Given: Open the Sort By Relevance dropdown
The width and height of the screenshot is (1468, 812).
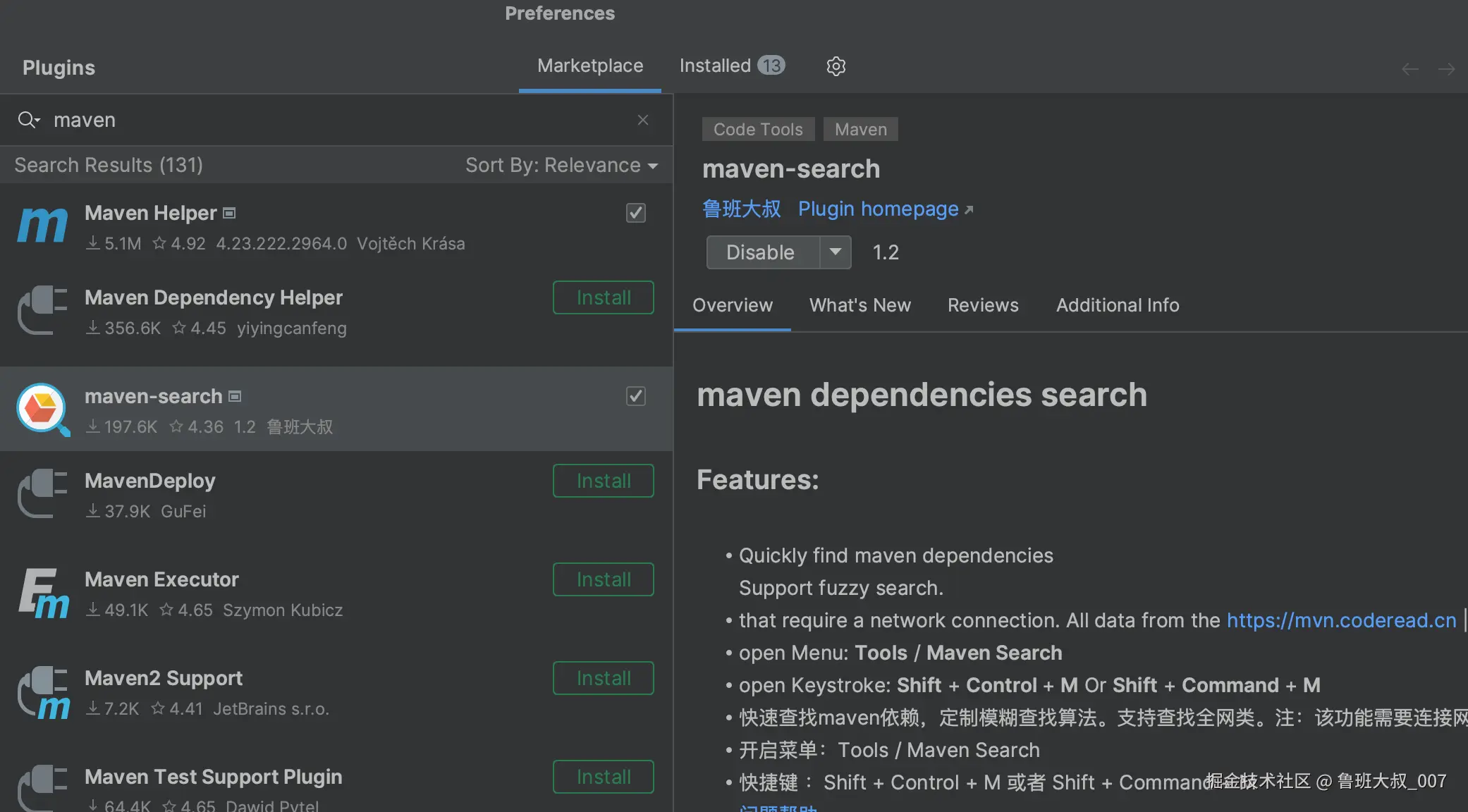Looking at the screenshot, I should coord(561,165).
